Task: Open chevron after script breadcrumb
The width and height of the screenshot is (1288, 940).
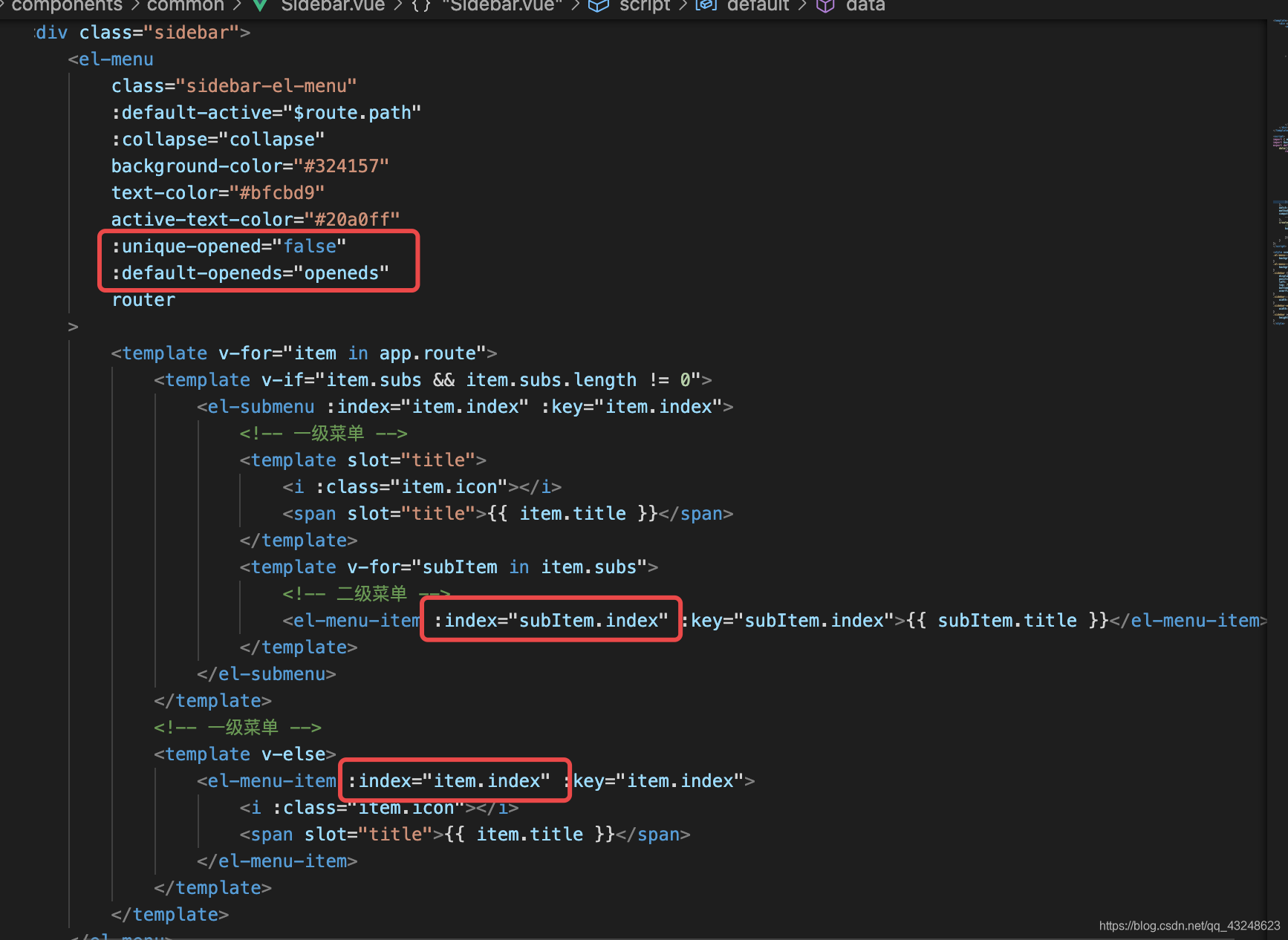Action: (683, 5)
